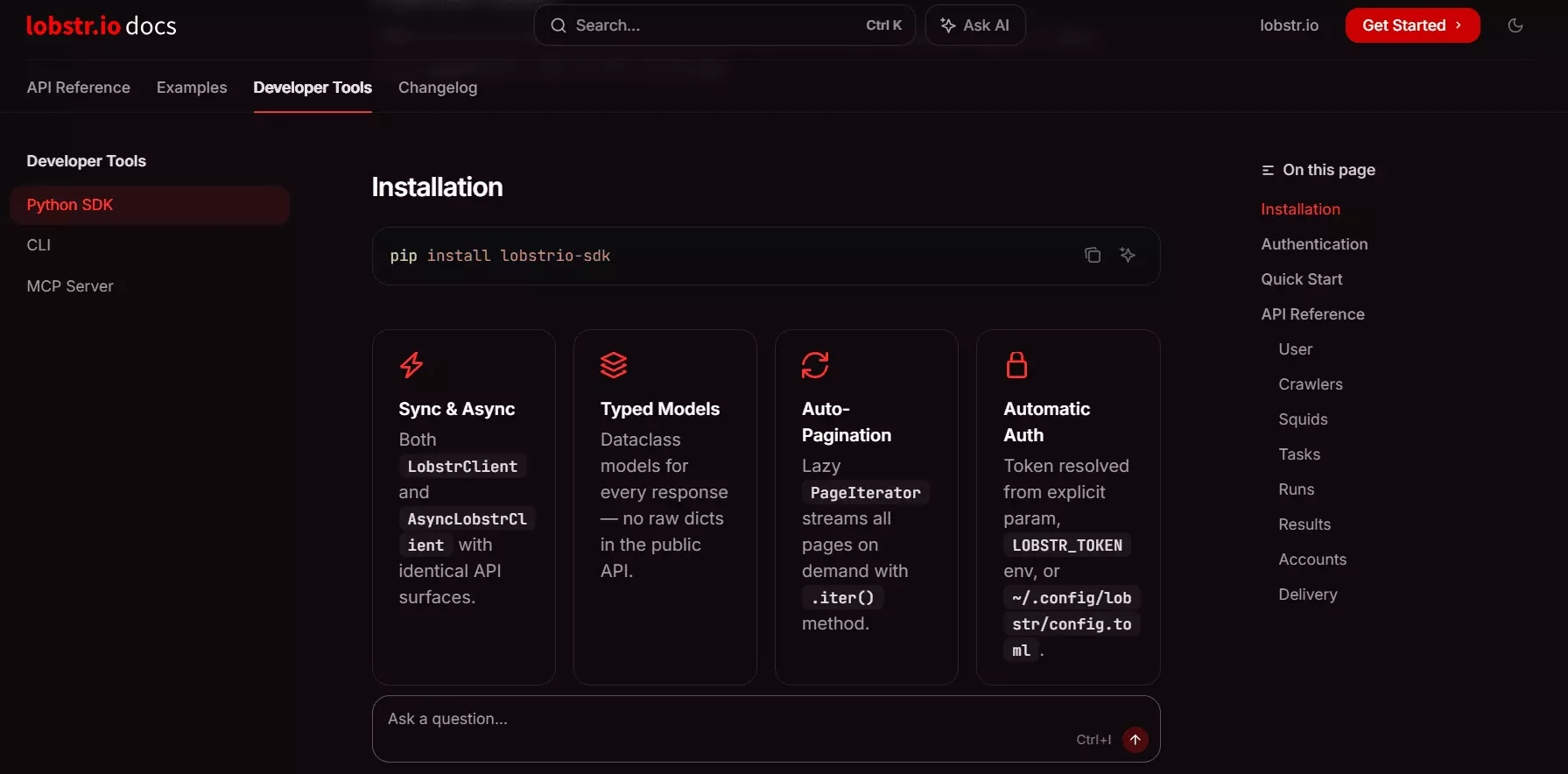Go to the Accounts subsection
The height and width of the screenshot is (774, 1568).
1312,559
